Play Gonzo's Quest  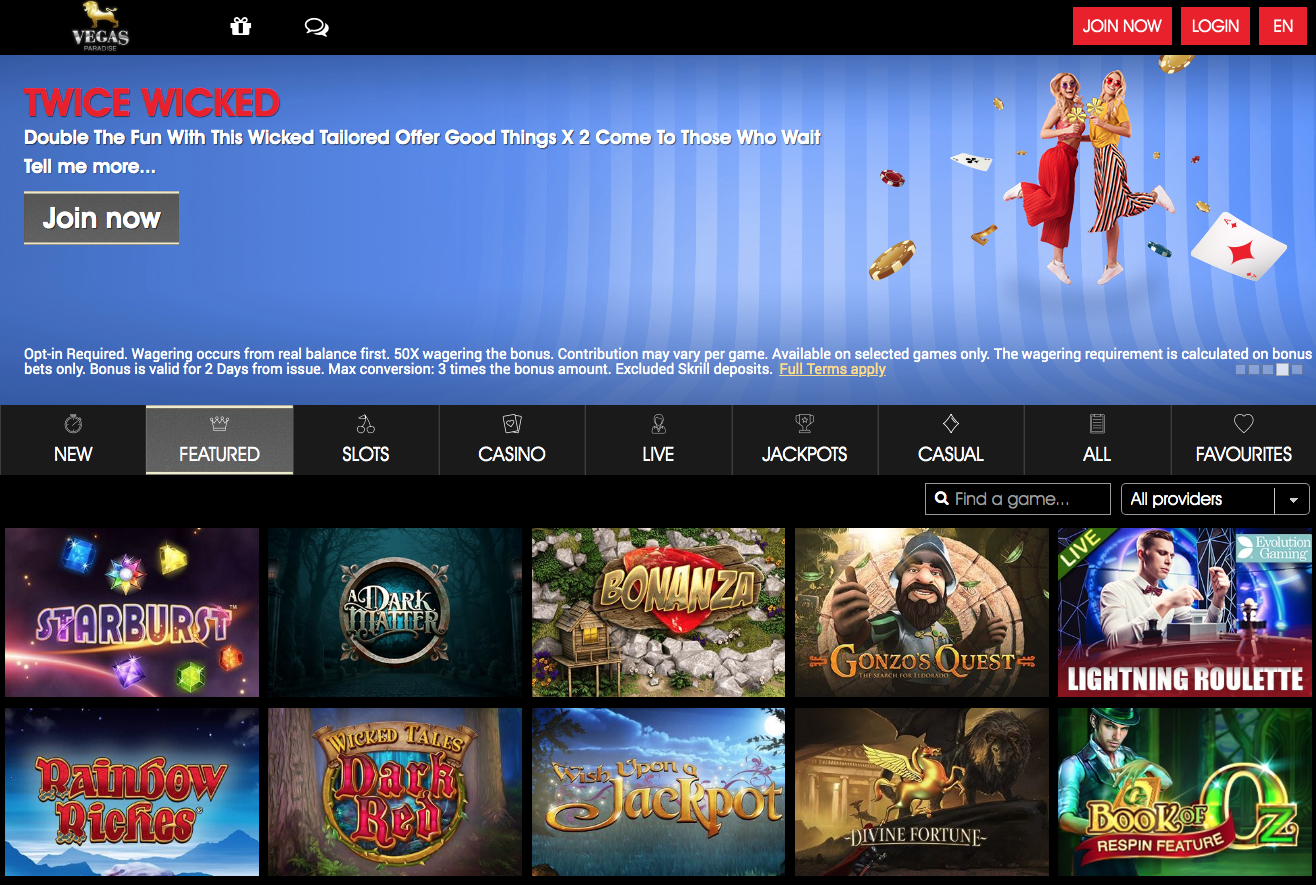pyautogui.click(x=922, y=612)
